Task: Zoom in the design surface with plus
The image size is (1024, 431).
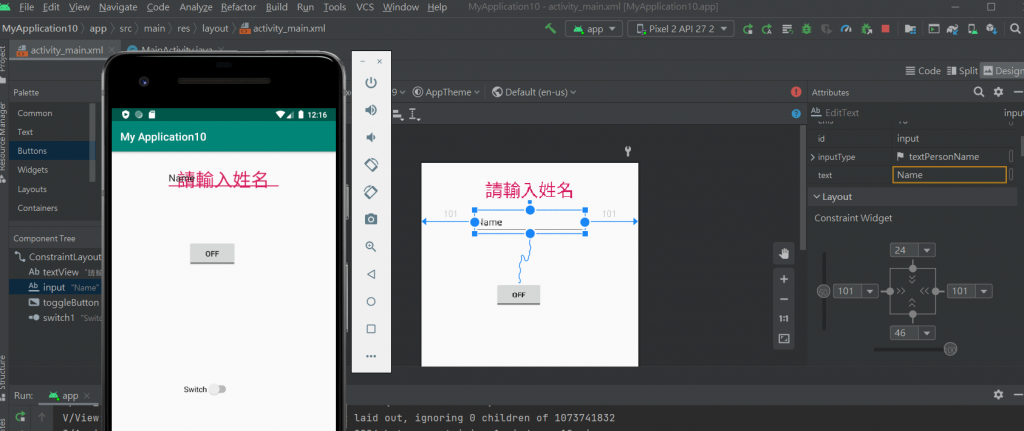Action: 784,279
